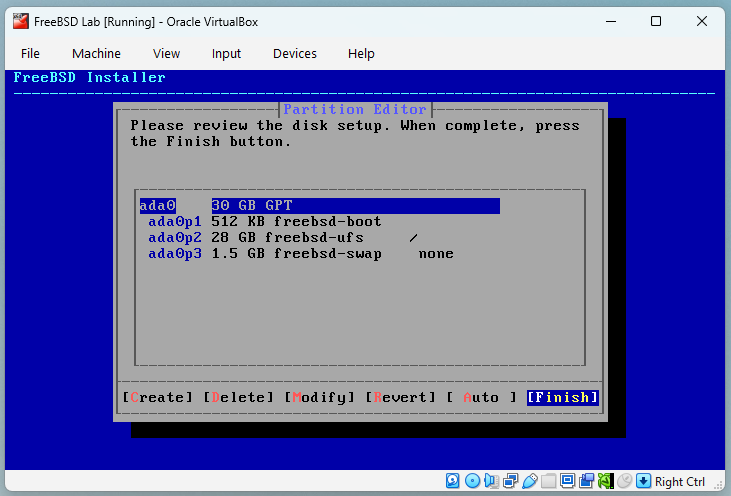This screenshot has width=731, height=496.
Task: Click the green CPU execution status icon
Action: coord(606,481)
